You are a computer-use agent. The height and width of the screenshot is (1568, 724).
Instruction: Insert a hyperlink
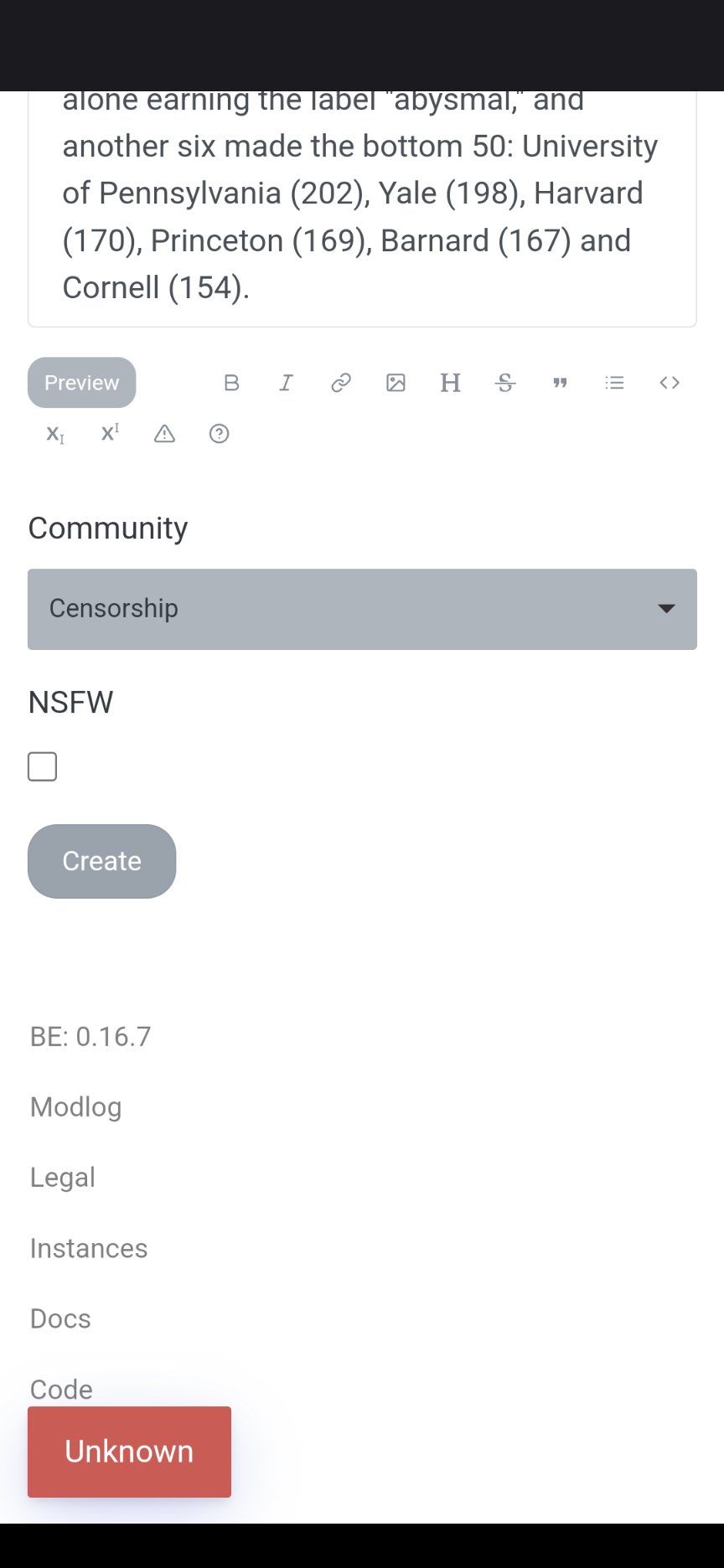pyautogui.click(x=340, y=383)
